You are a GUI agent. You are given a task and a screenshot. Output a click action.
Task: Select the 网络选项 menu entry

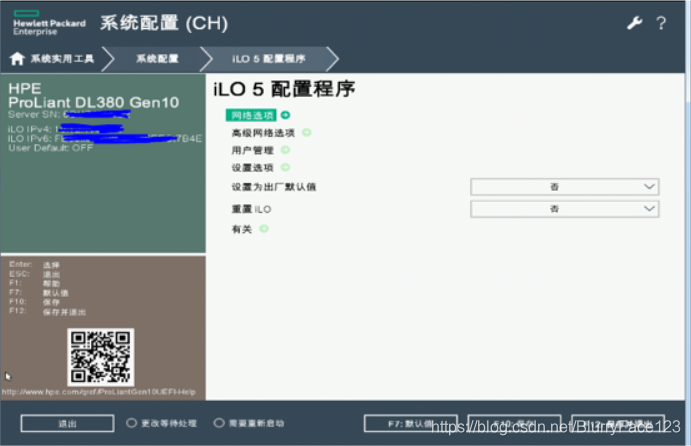pyautogui.click(x=251, y=115)
